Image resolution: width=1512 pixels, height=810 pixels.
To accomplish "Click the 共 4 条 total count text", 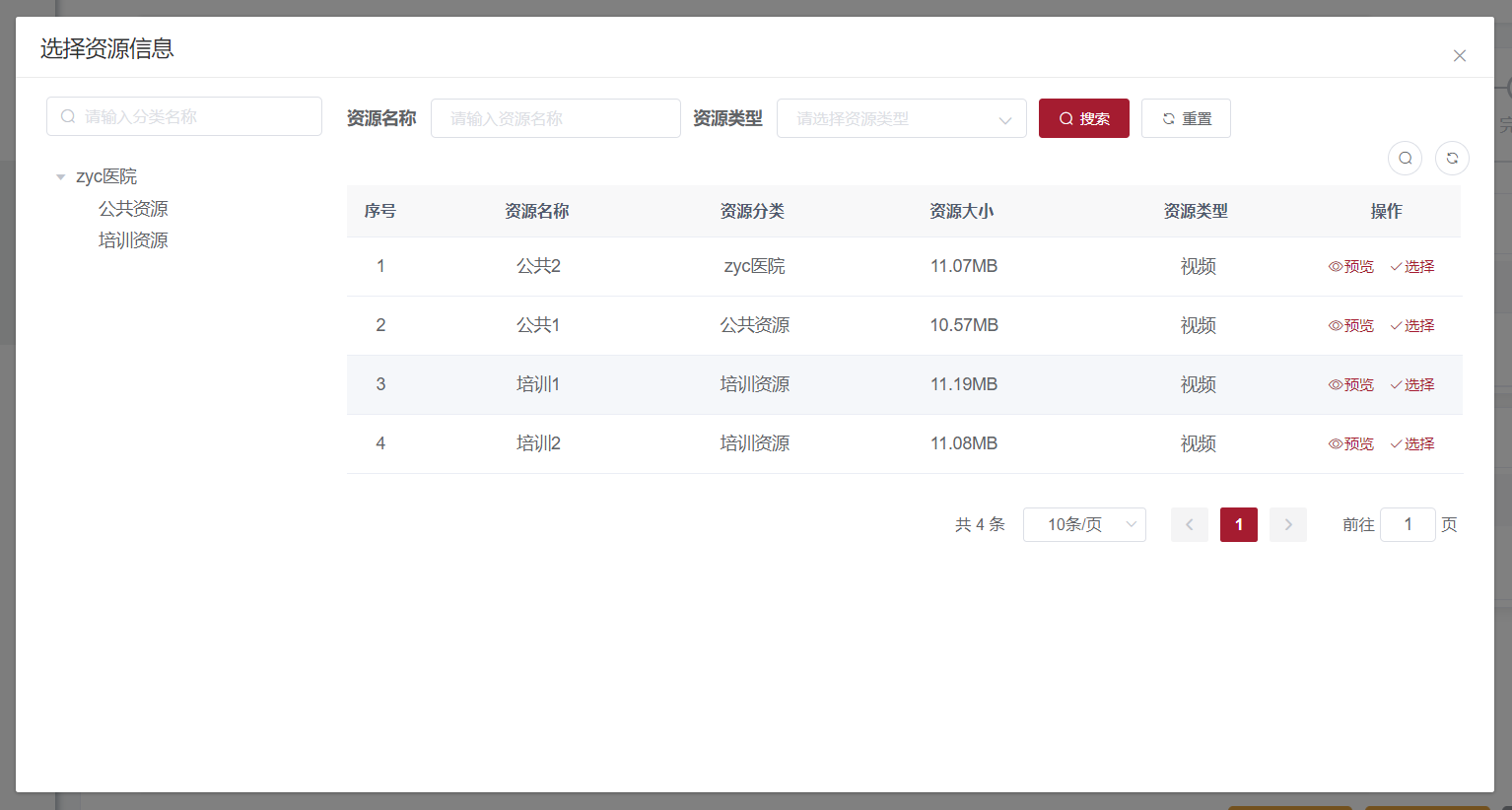I will click(980, 524).
